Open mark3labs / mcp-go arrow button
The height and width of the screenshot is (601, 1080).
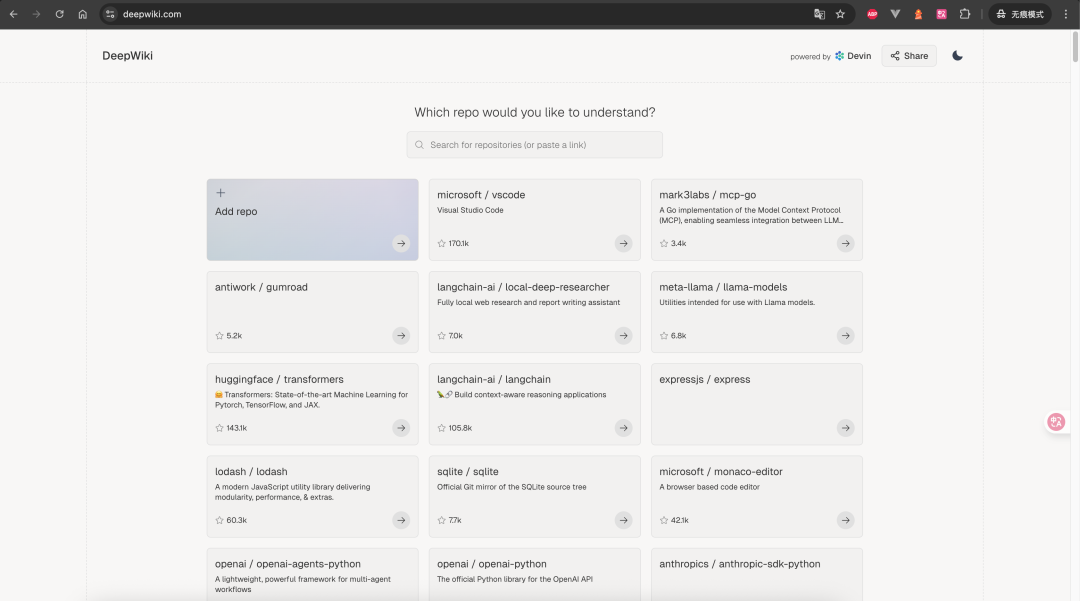point(845,243)
